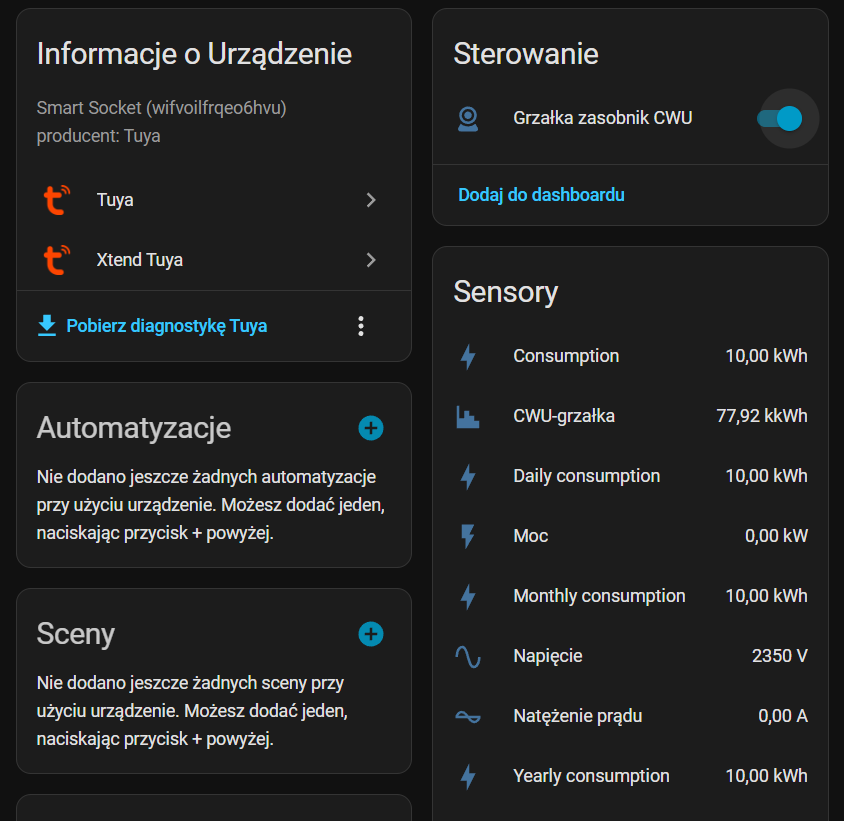Click the Pobierz diagnostykę Tuya link
The image size is (844, 821).
[x=166, y=326]
